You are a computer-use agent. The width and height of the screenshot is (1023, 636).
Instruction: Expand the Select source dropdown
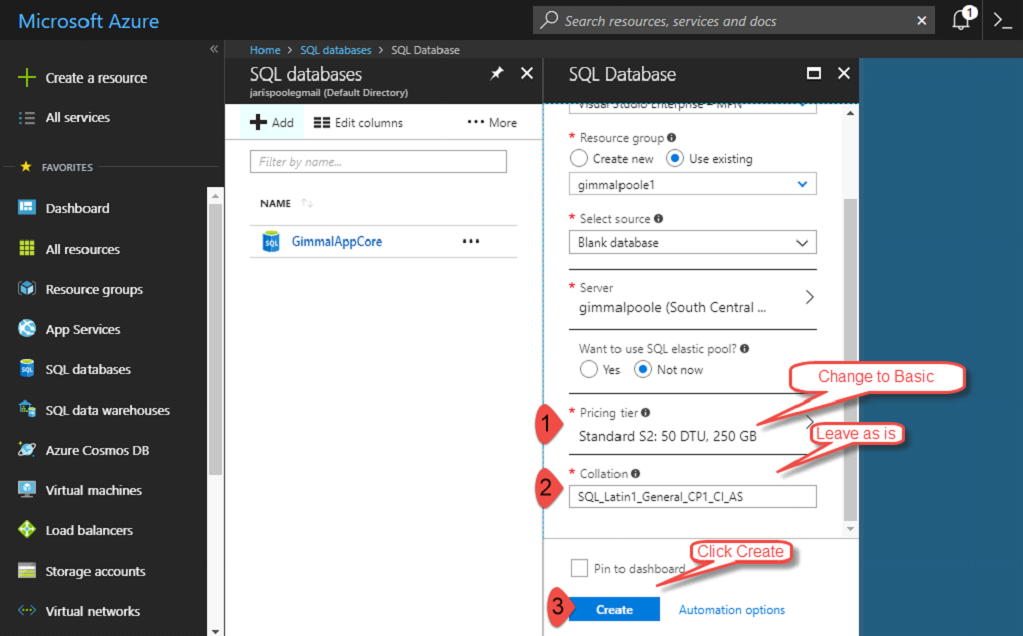point(692,242)
